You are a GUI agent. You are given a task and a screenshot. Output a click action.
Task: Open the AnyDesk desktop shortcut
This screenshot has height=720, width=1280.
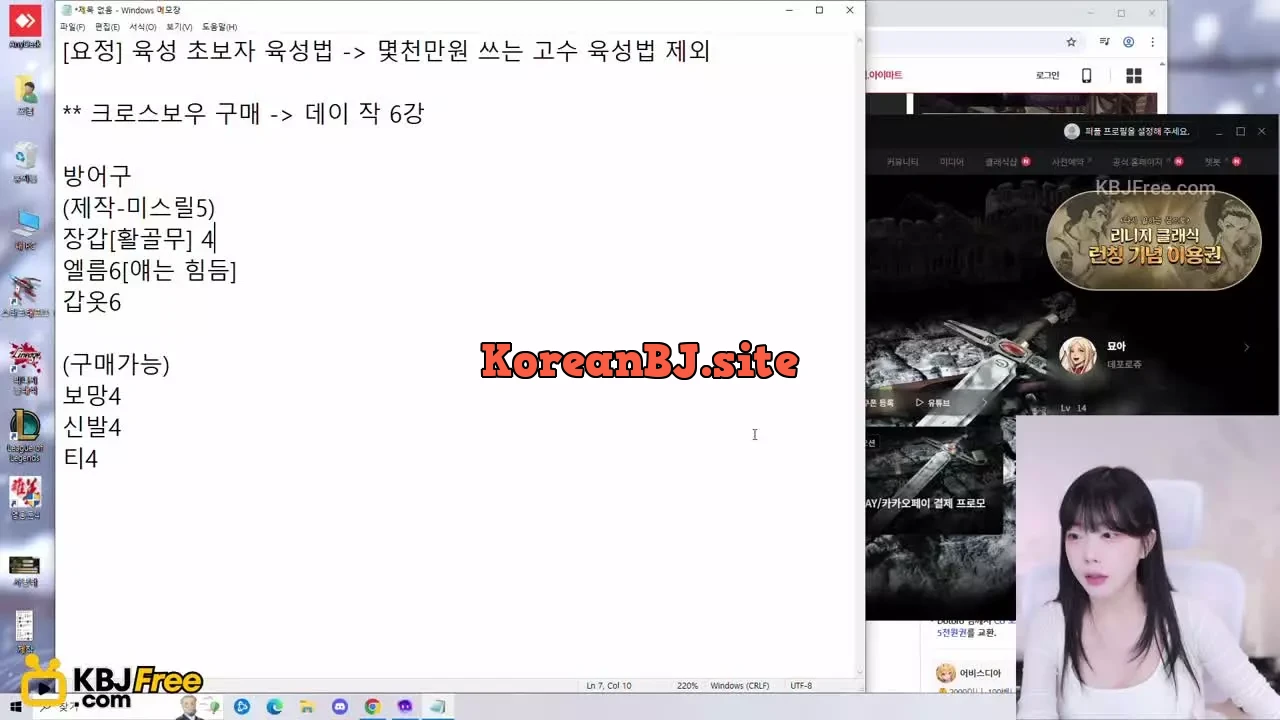point(24,26)
